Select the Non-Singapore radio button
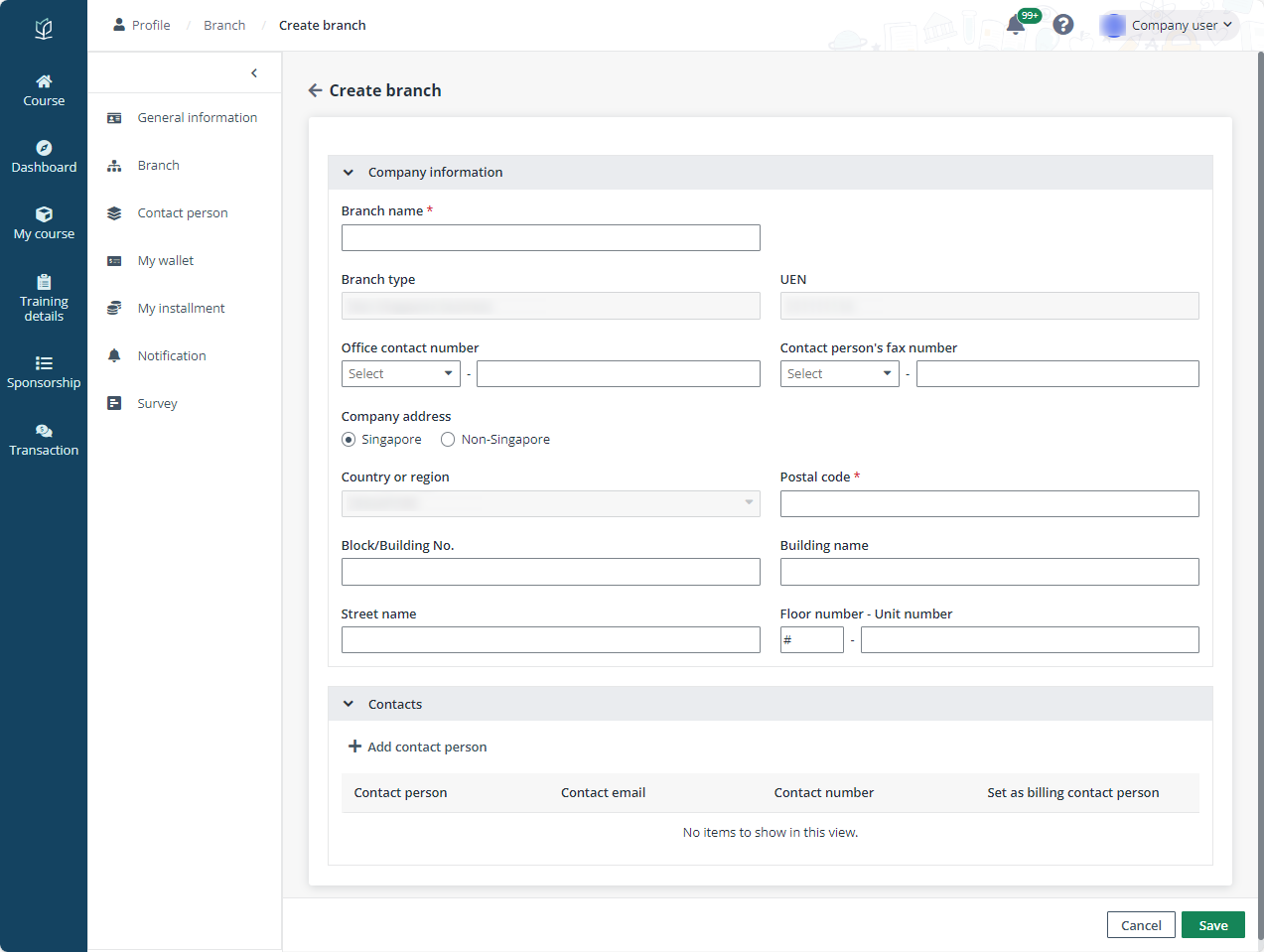The height and width of the screenshot is (952, 1264). [448, 440]
